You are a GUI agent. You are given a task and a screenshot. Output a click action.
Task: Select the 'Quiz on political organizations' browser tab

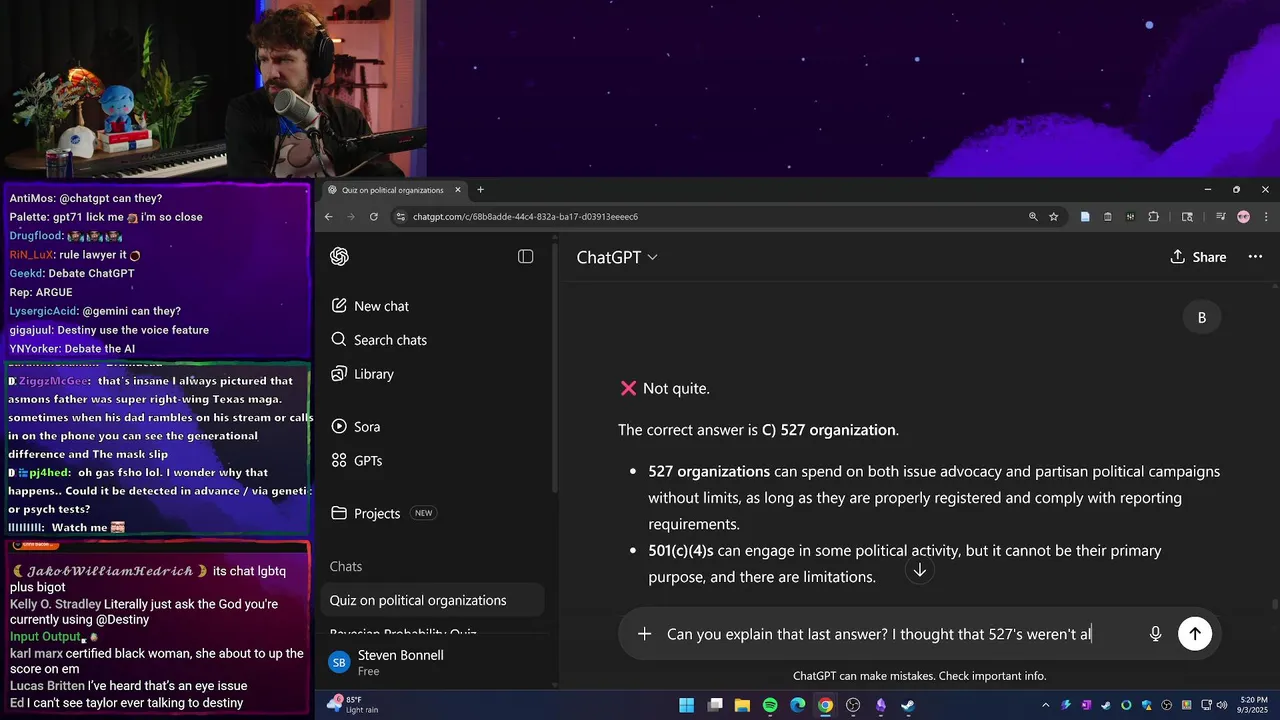click(x=393, y=190)
